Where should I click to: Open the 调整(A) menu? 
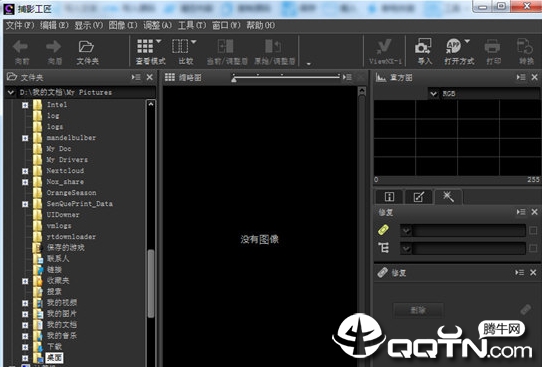[x=158, y=25]
